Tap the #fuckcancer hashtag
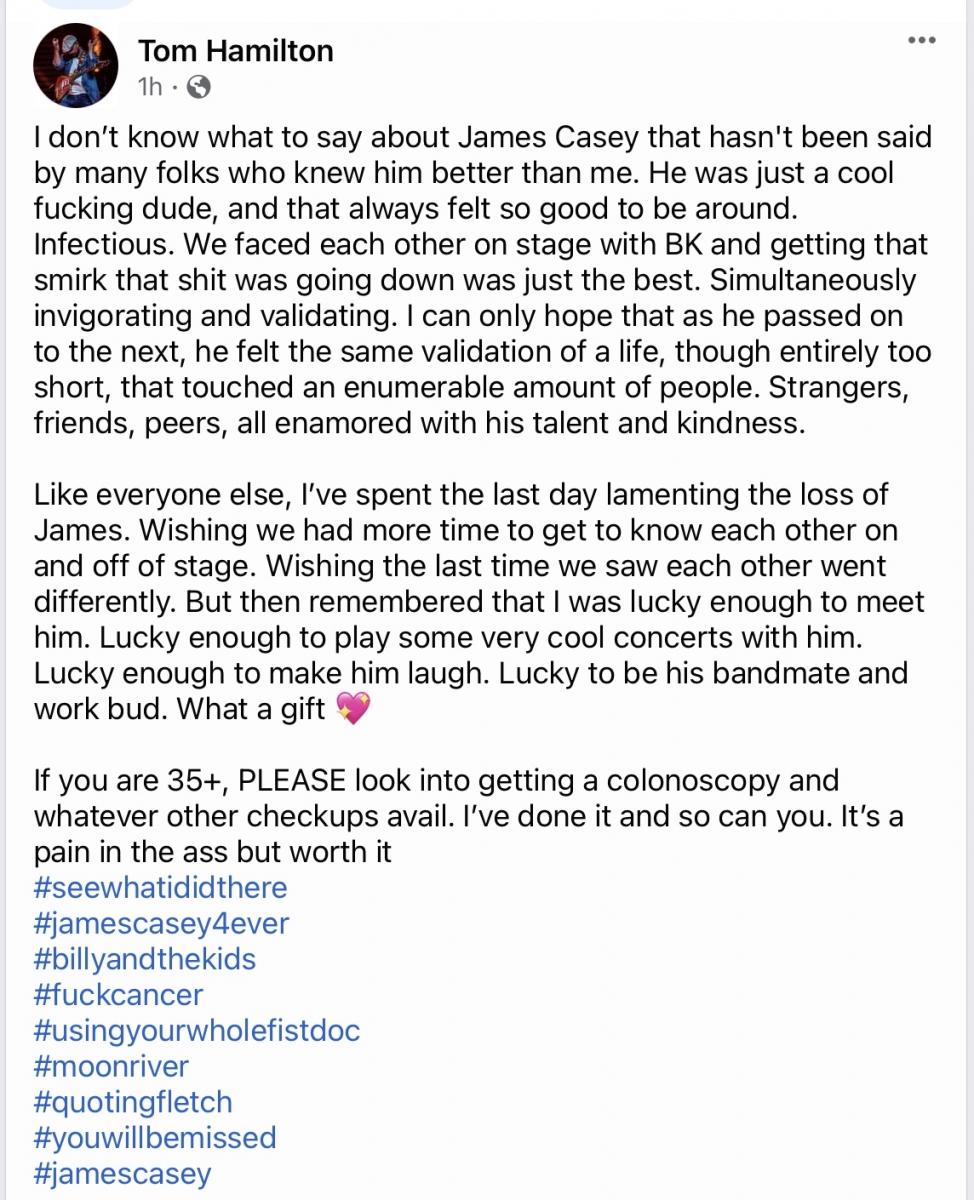 (x=118, y=995)
